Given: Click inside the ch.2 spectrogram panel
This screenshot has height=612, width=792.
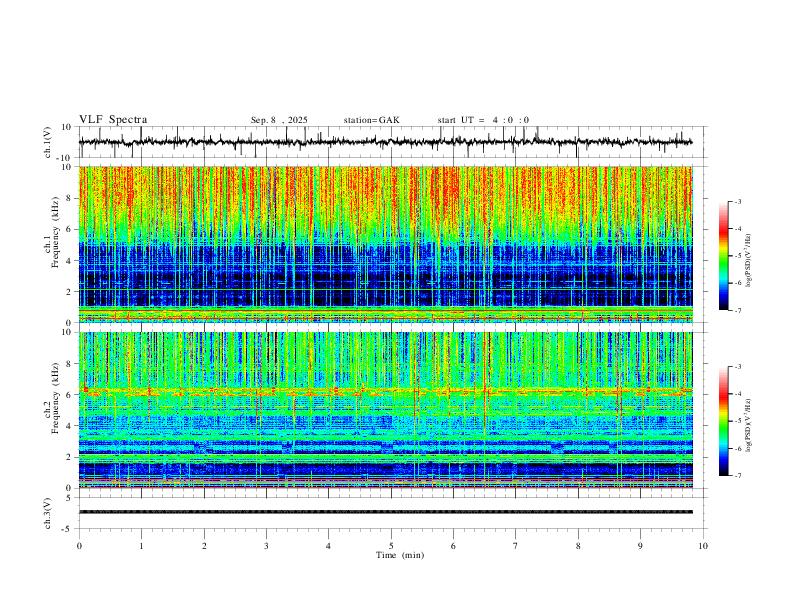Looking at the screenshot, I should 385,410.
